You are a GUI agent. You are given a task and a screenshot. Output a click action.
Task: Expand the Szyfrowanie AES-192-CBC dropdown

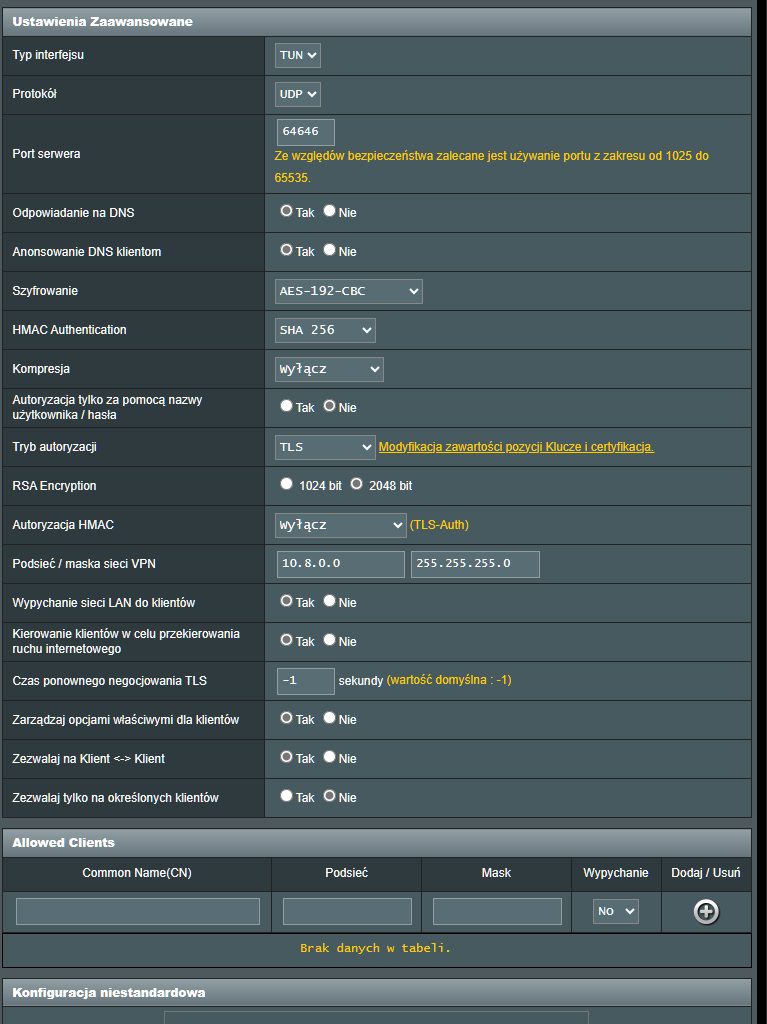pos(348,291)
